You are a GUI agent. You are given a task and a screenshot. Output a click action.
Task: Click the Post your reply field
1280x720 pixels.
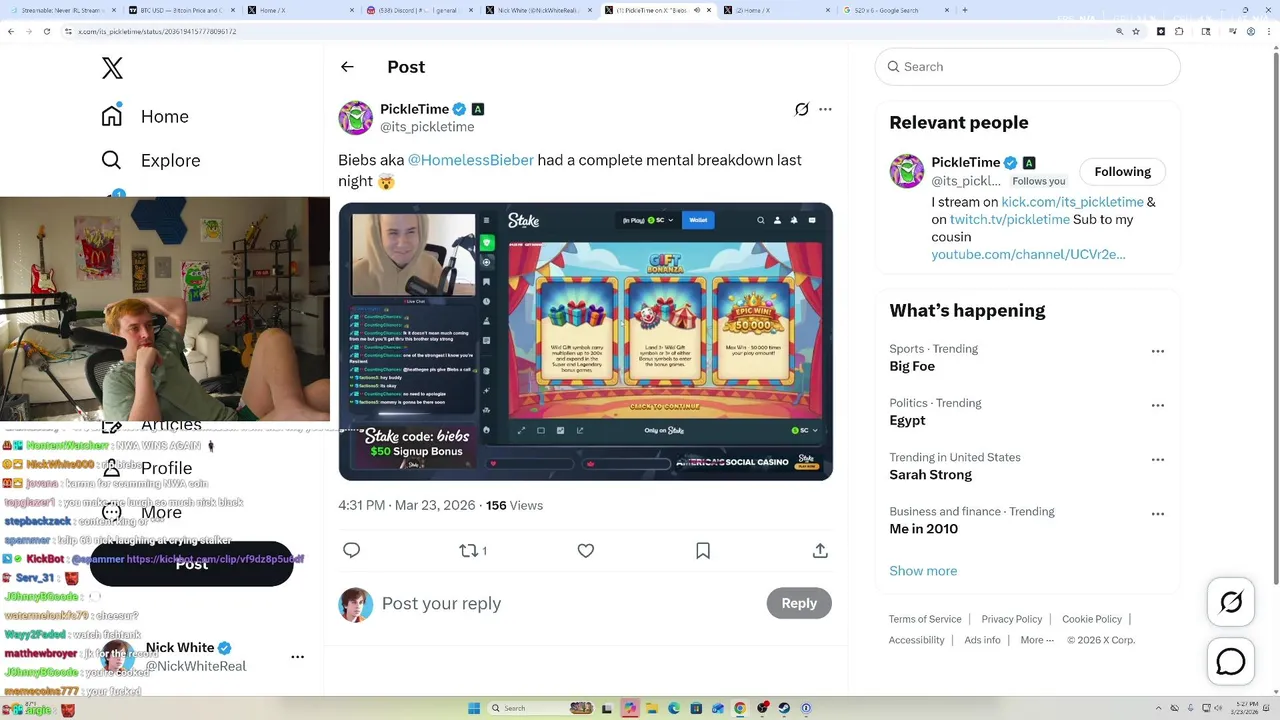pyautogui.click(x=570, y=603)
